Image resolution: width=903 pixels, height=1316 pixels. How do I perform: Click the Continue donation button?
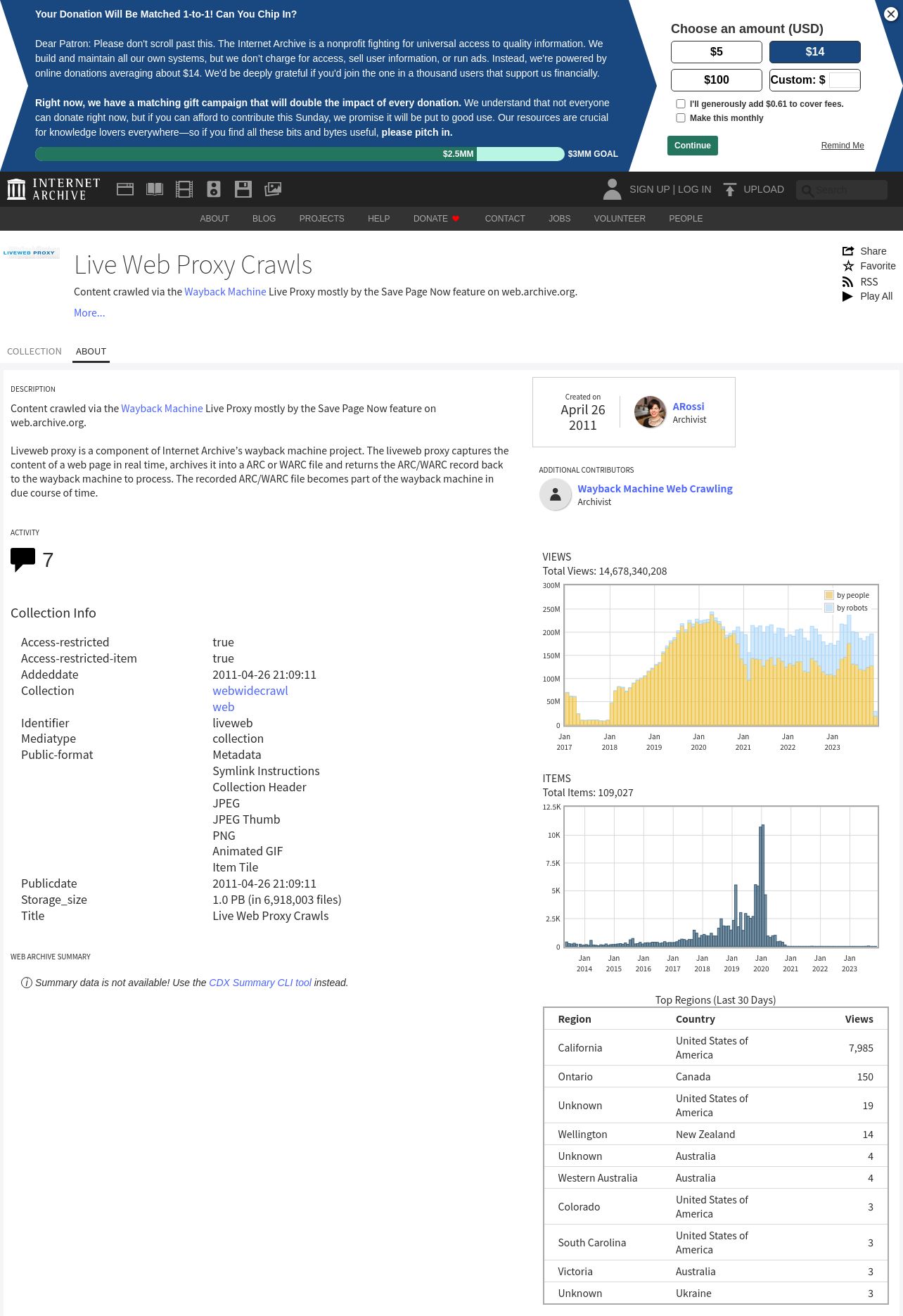tap(693, 146)
